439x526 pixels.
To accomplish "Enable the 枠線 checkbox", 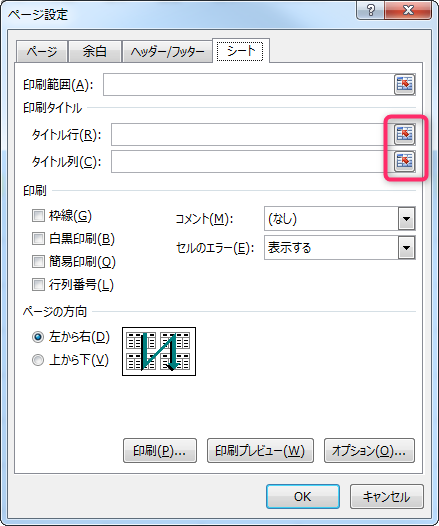I will [x=38, y=215].
